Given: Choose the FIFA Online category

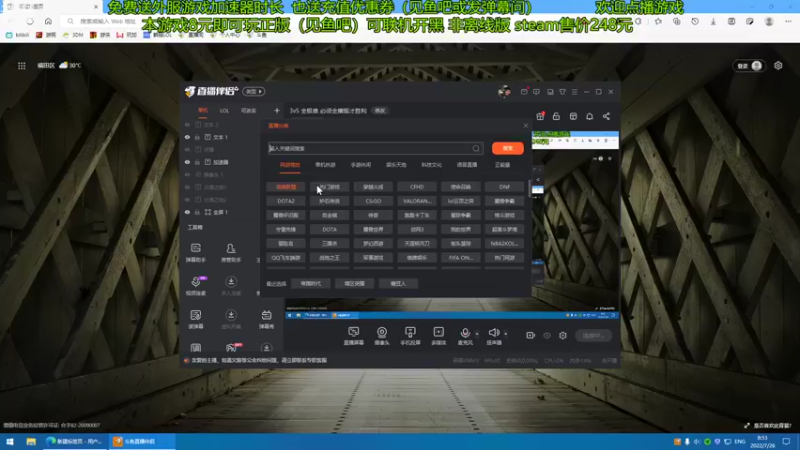Looking at the screenshot, I should click(x=461, y=258).
